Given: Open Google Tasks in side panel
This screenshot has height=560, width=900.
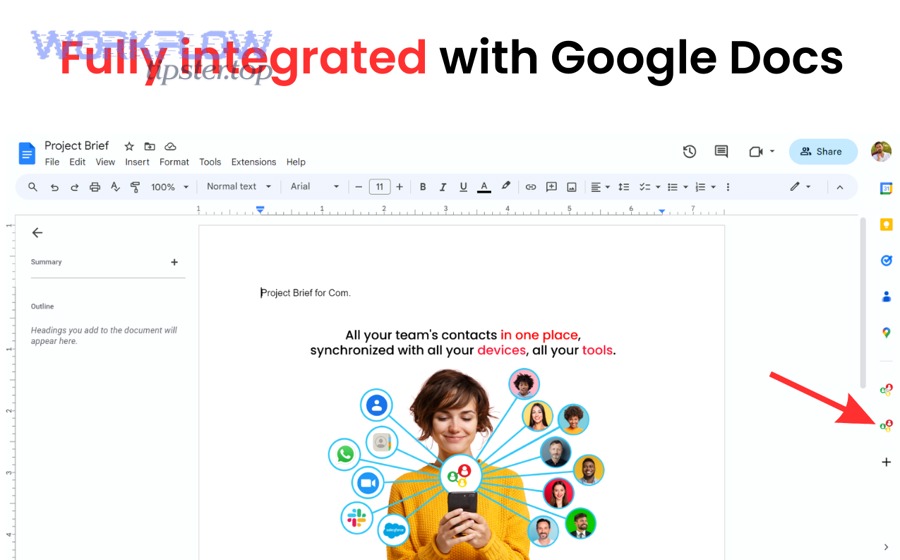Looking at the screenshot, I should pos(886,260).
